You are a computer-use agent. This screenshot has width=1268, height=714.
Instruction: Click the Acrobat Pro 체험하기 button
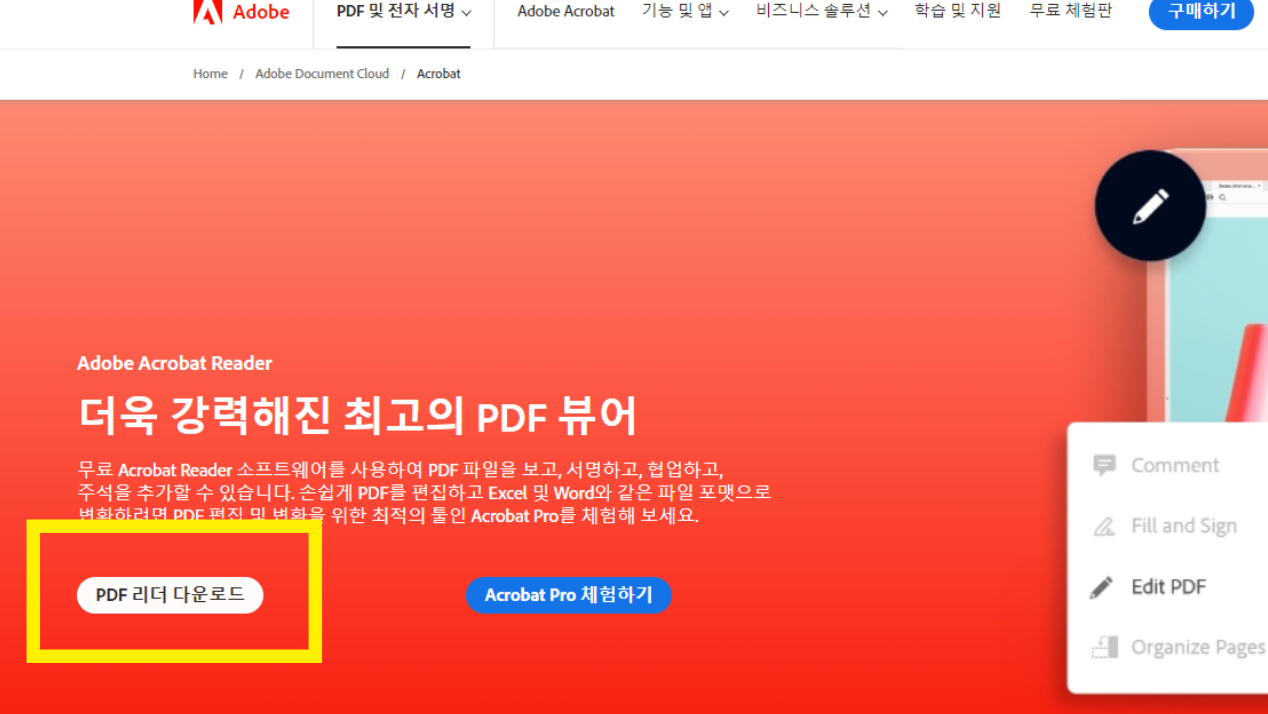tap(568, 594)
